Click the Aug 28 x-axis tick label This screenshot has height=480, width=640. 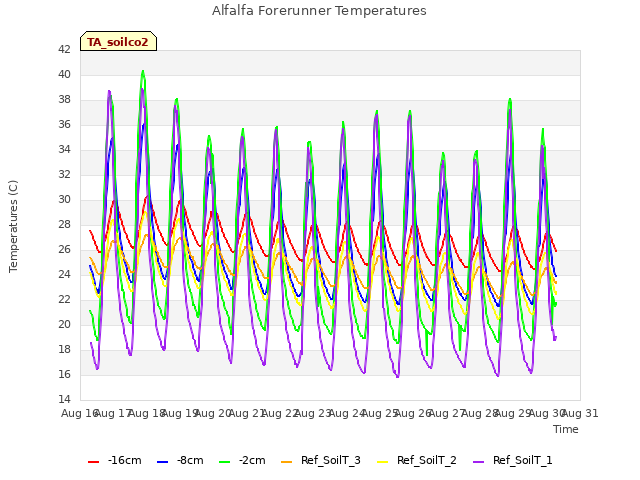click(480, 413)
